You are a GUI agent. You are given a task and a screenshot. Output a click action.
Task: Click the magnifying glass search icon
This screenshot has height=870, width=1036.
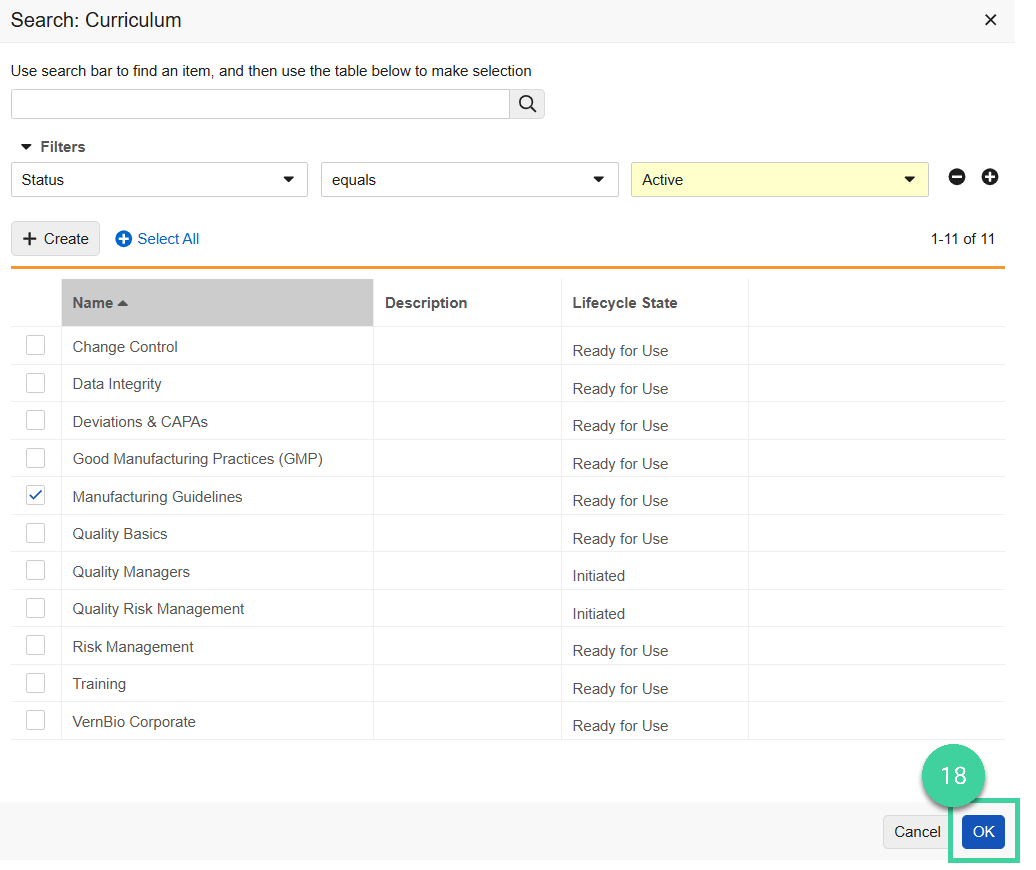point(527,104)
